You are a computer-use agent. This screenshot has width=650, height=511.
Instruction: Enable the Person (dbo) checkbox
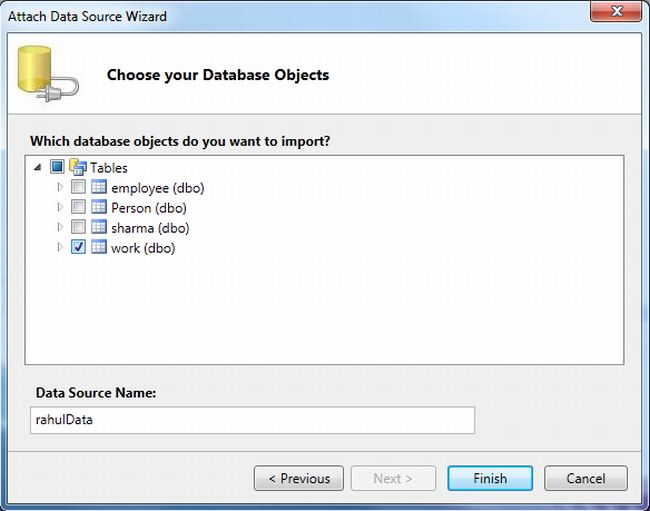pos(78,208)
